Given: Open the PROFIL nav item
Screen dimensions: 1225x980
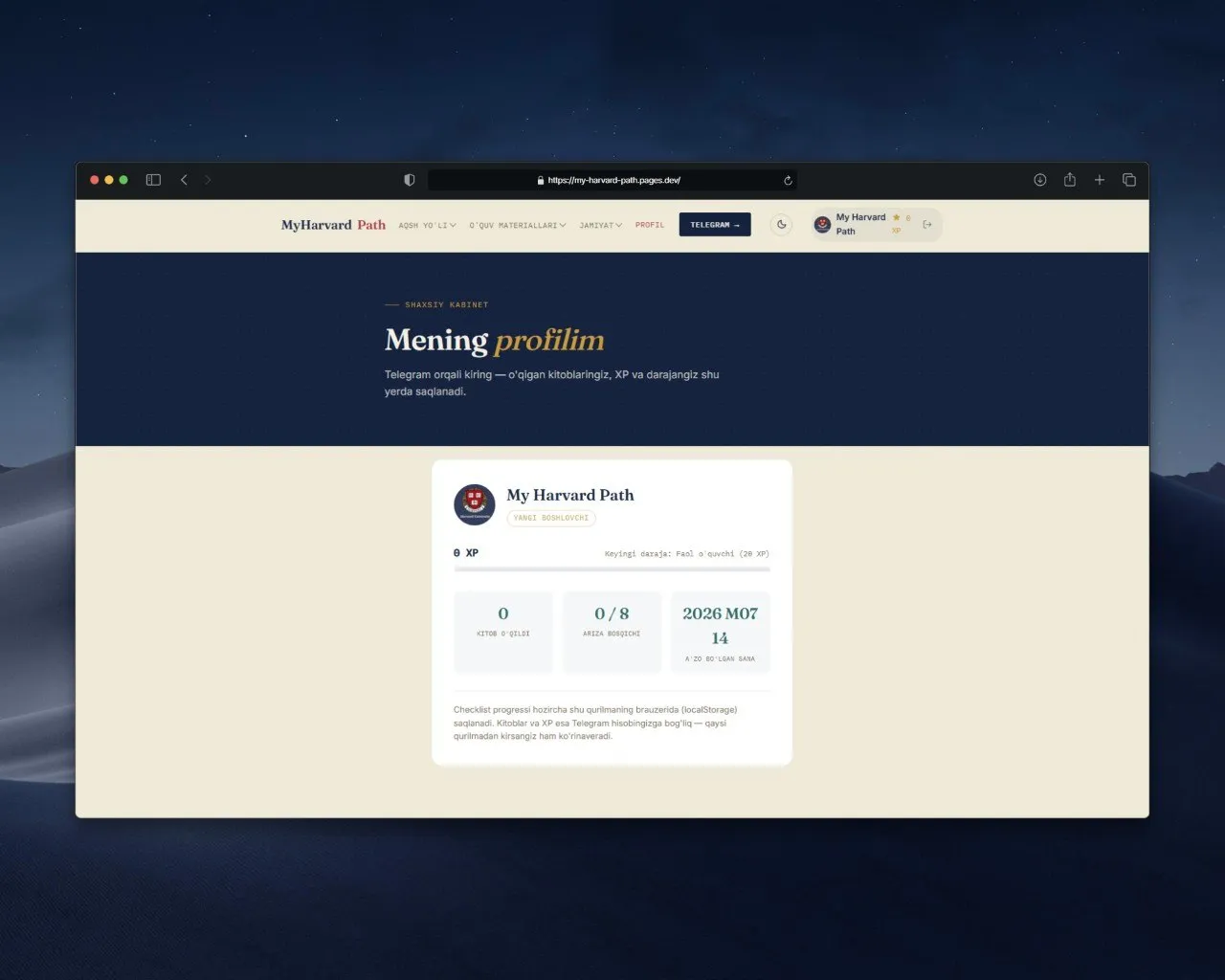Looking at the screenshot, I should coord(650,226).
